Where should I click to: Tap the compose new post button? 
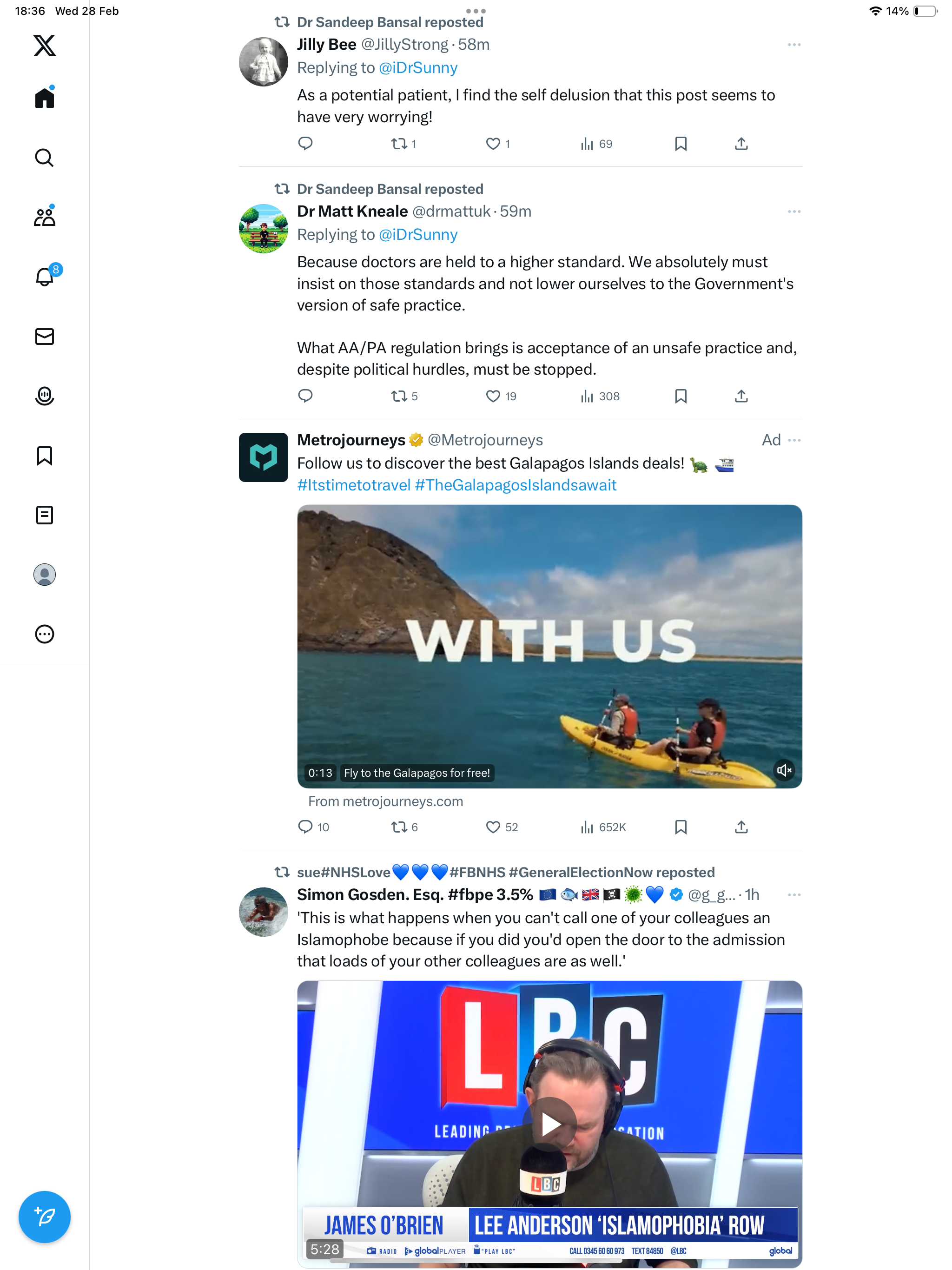click(44, 1217)
